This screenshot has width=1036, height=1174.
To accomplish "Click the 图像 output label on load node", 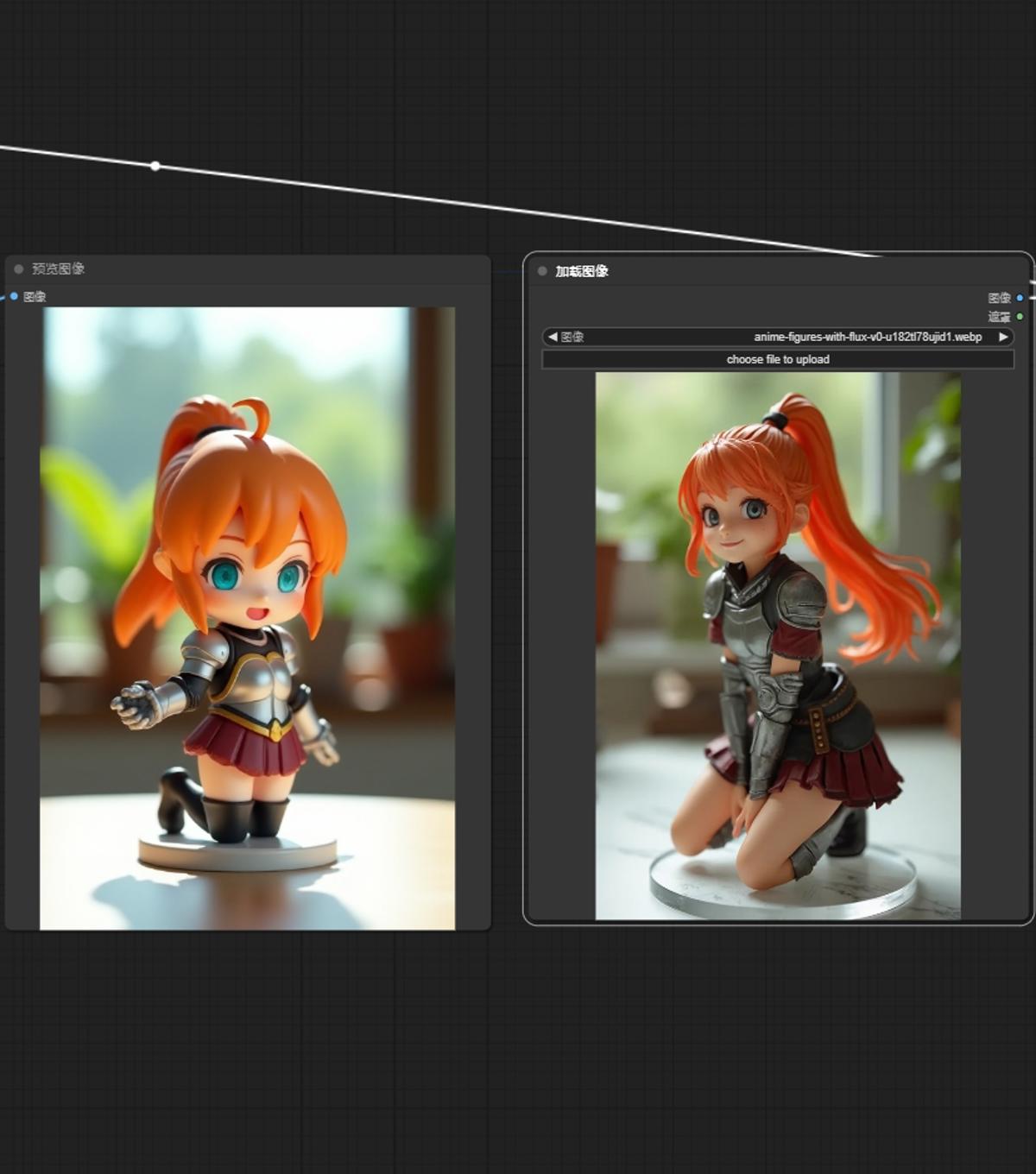I will [997, 297].
